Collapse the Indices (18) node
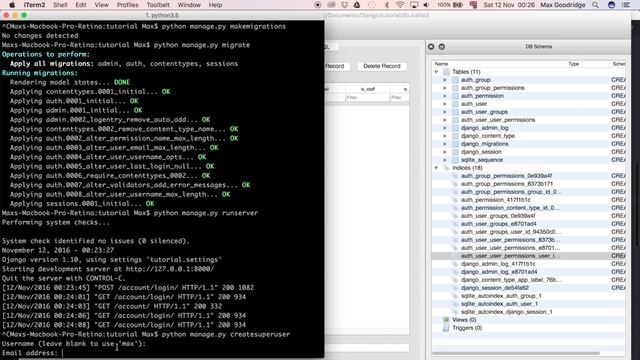The image size is (640, 360). point(436,168)
